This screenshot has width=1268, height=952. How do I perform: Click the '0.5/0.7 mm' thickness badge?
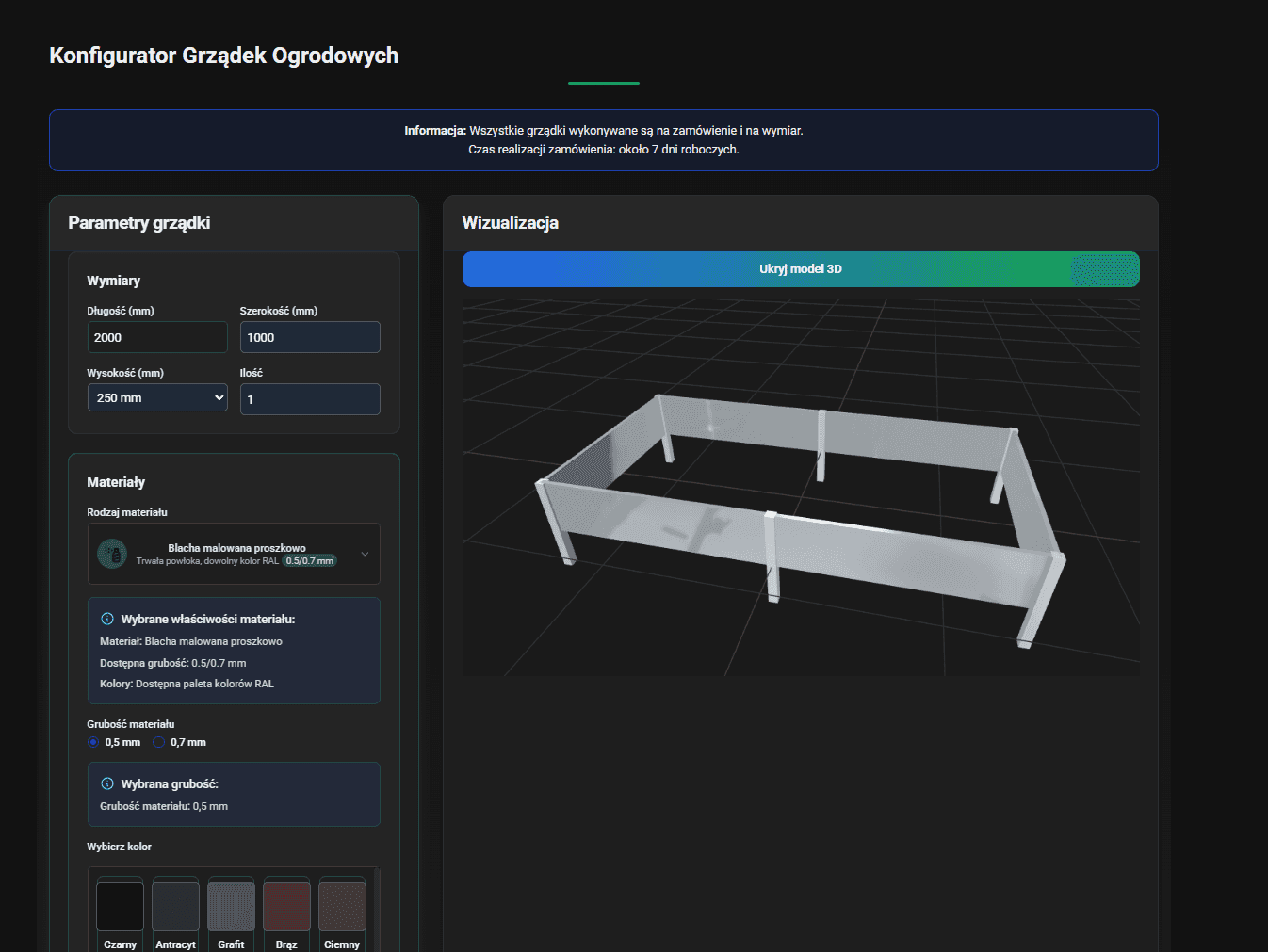(x=310, y=561)
